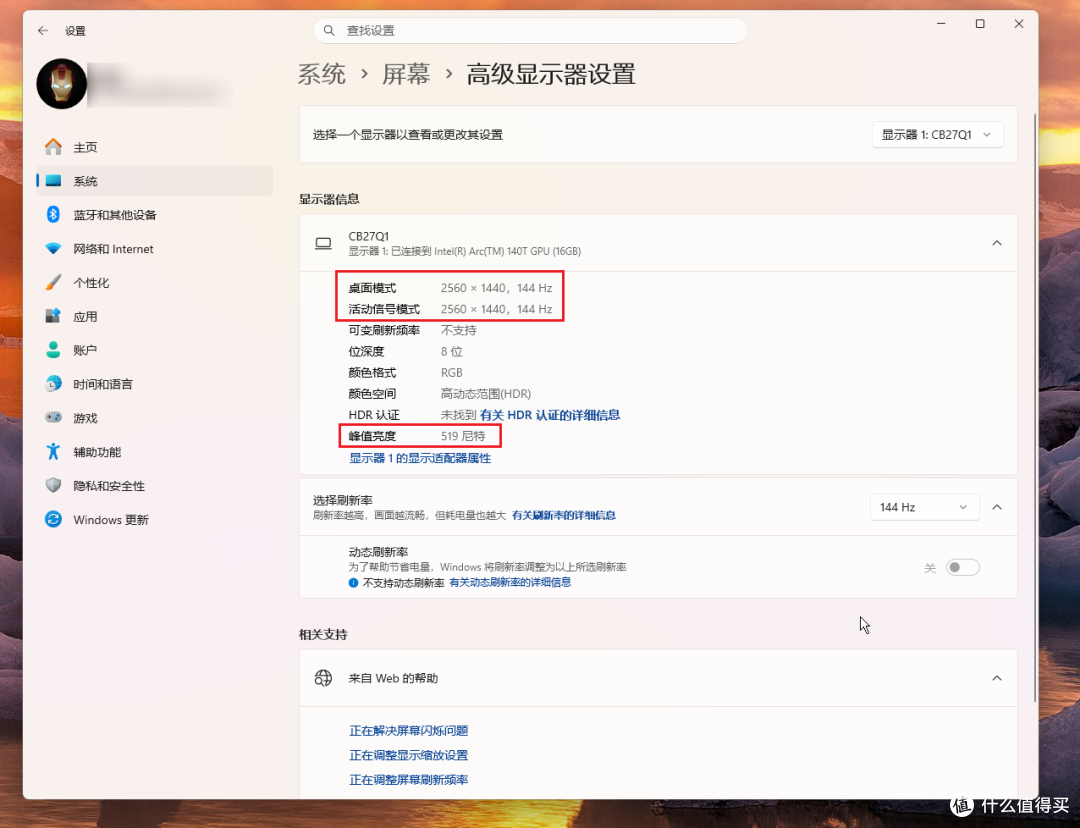Select 主页 label in the sidebar

(x=85, y=147)
